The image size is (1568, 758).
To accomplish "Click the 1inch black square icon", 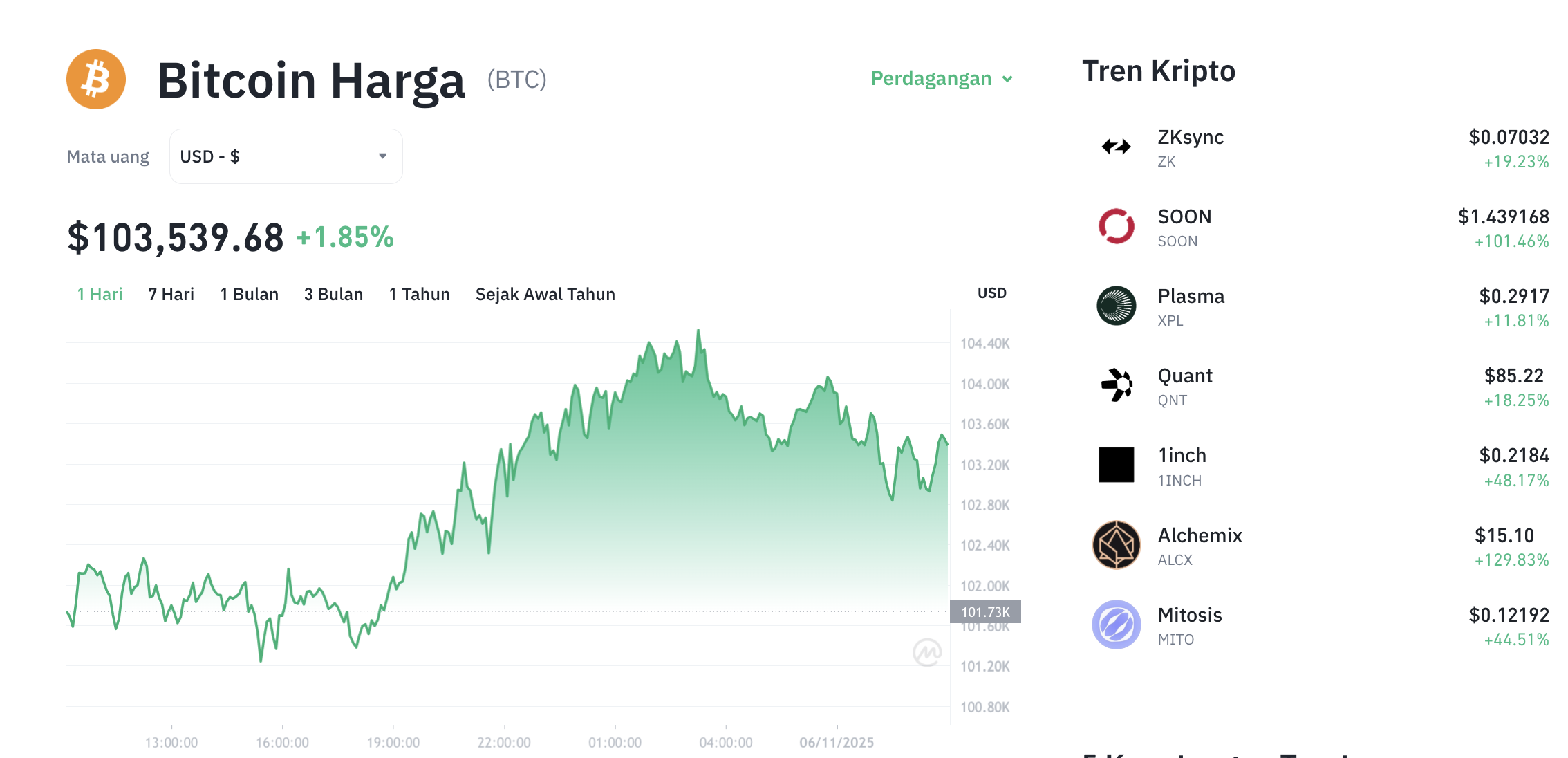I will click(1115, 466).
